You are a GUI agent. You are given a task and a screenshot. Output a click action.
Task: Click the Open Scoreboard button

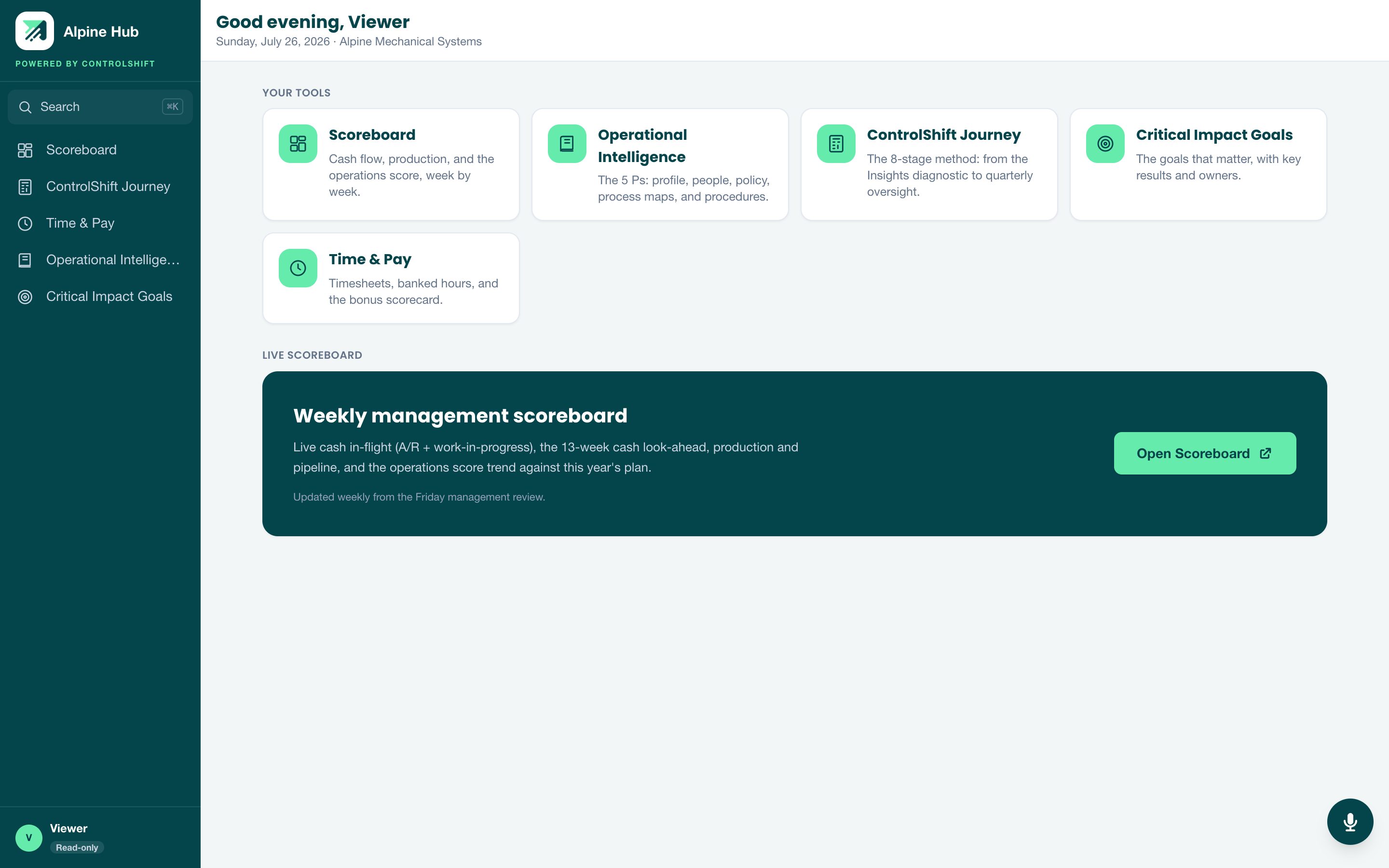tap(1205, 453)
